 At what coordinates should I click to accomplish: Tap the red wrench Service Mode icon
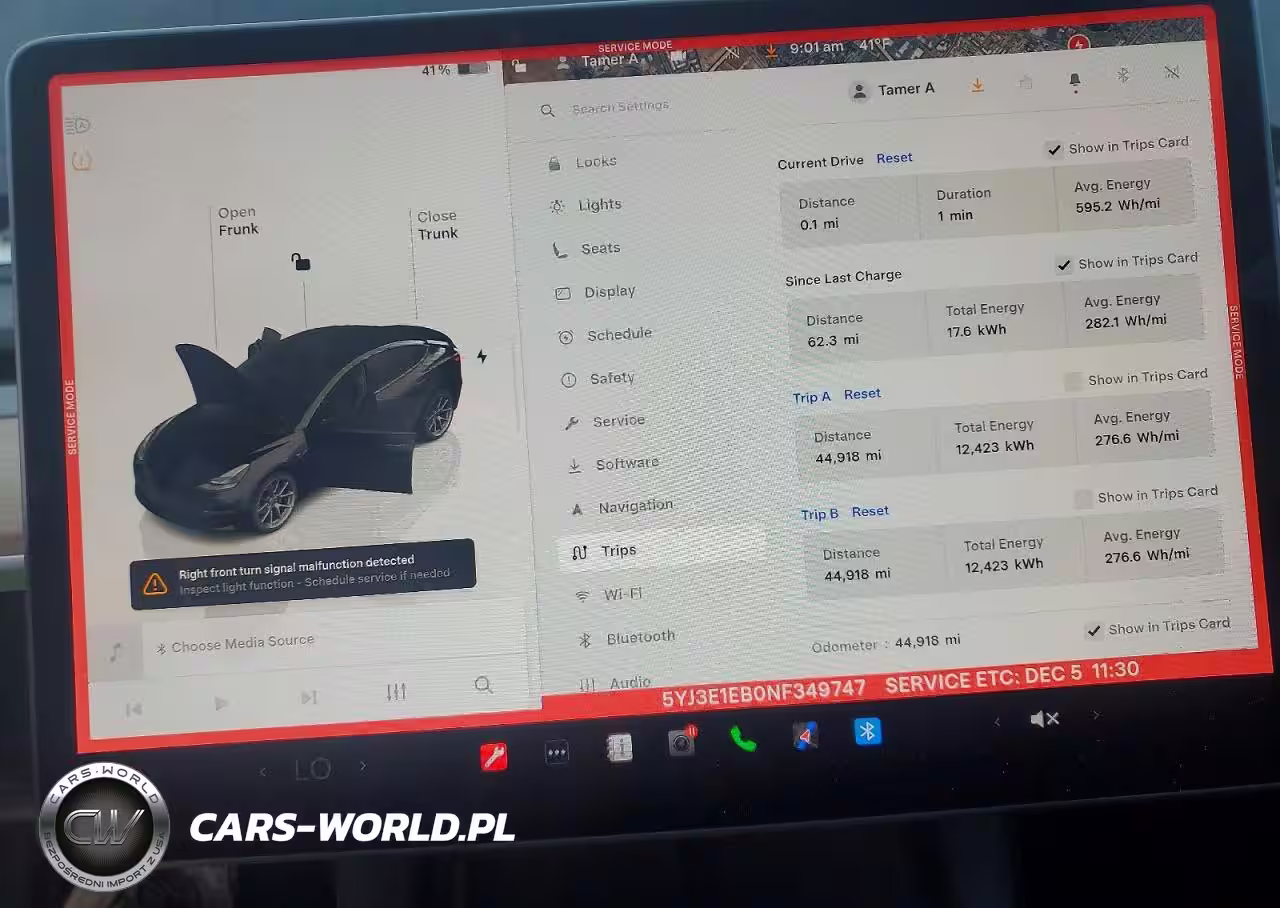coord(494,756)
